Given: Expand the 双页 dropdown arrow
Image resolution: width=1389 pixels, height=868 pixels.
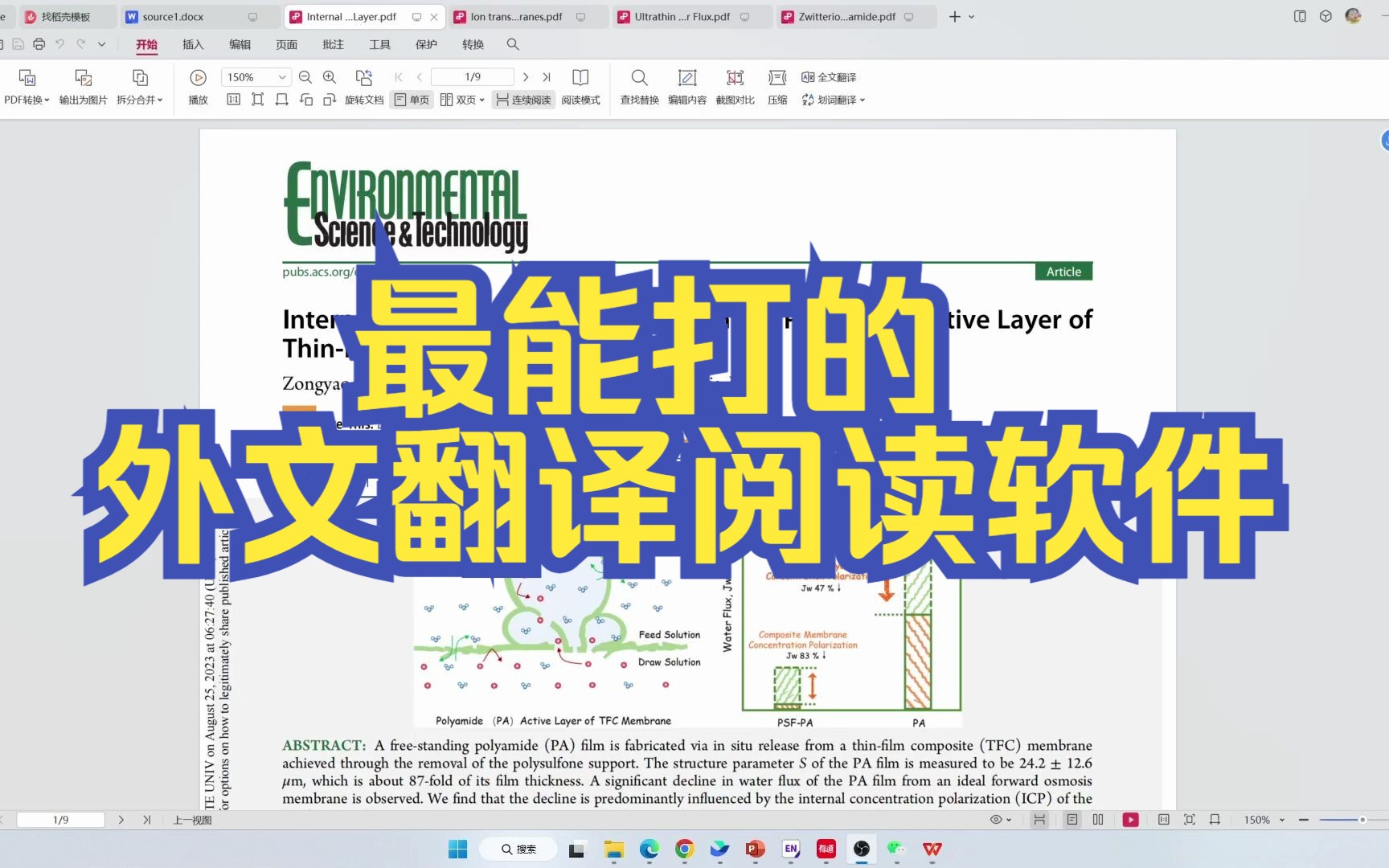Looking at the screenshot, I should (481, 100).
